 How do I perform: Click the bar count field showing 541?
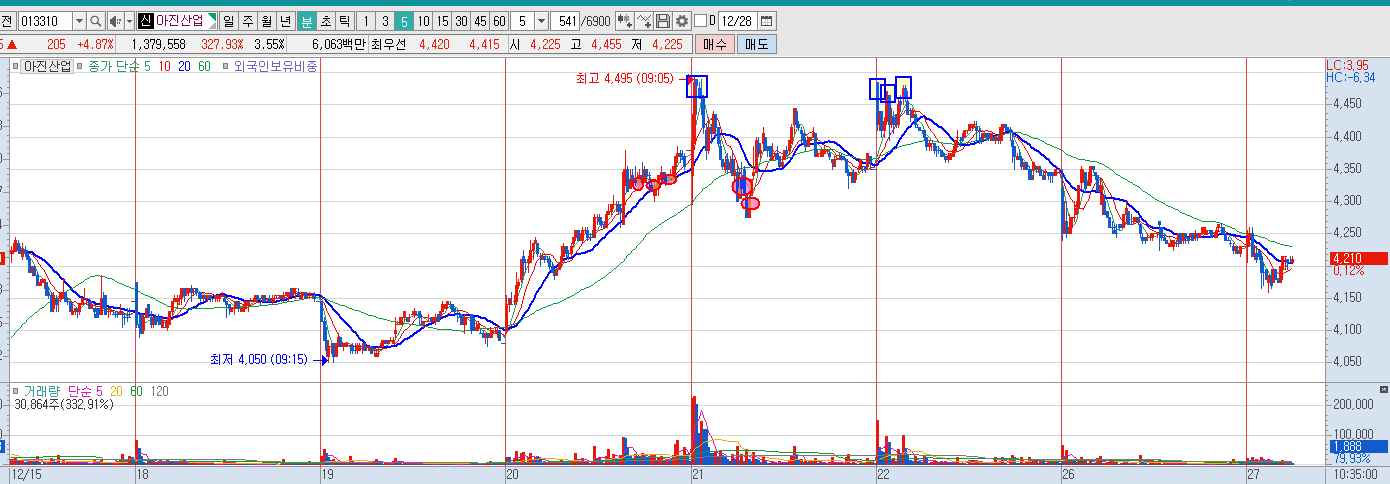pyautogui.click(x=565, y=21)
